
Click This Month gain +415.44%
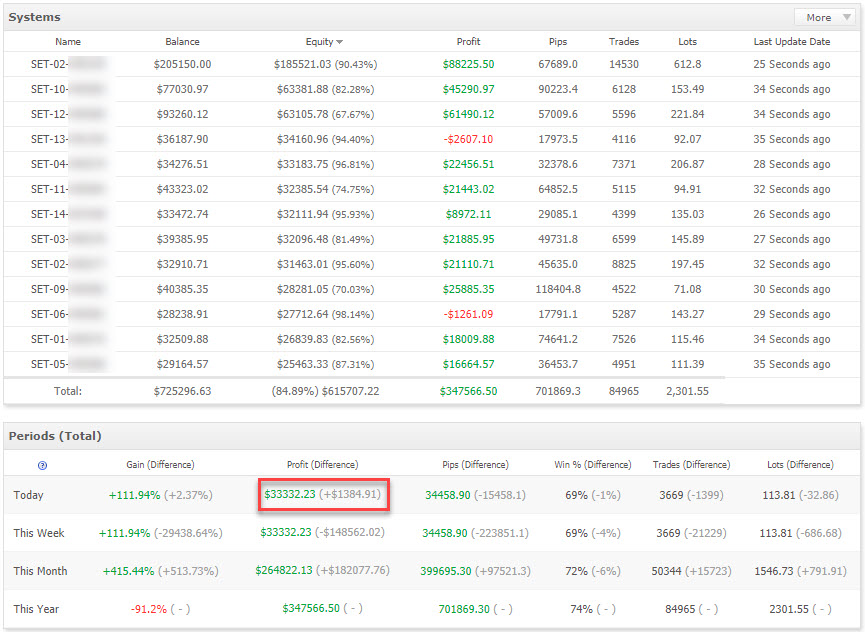[x=129, y=571]
